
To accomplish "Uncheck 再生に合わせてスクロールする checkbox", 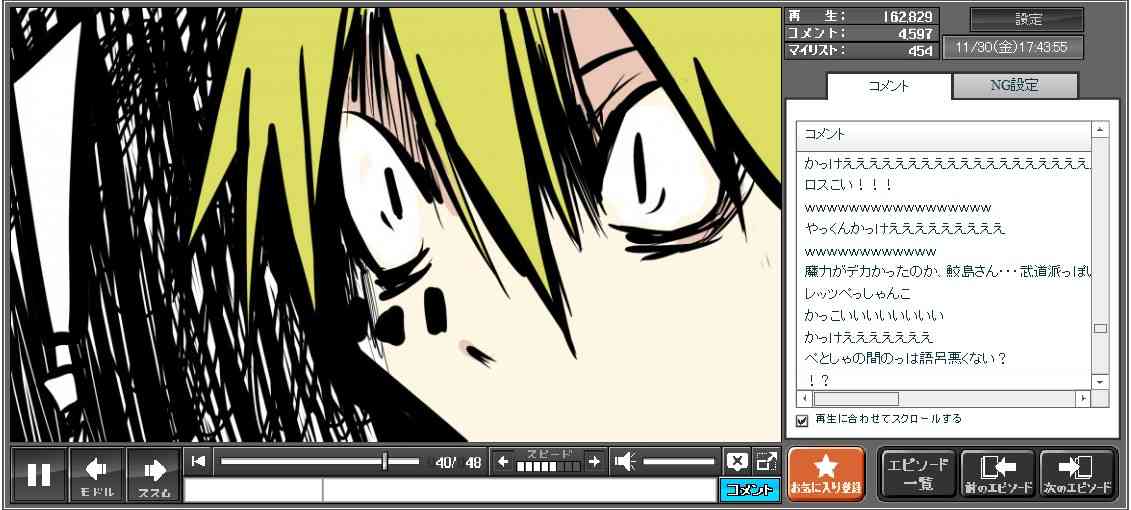I will 802,420.
